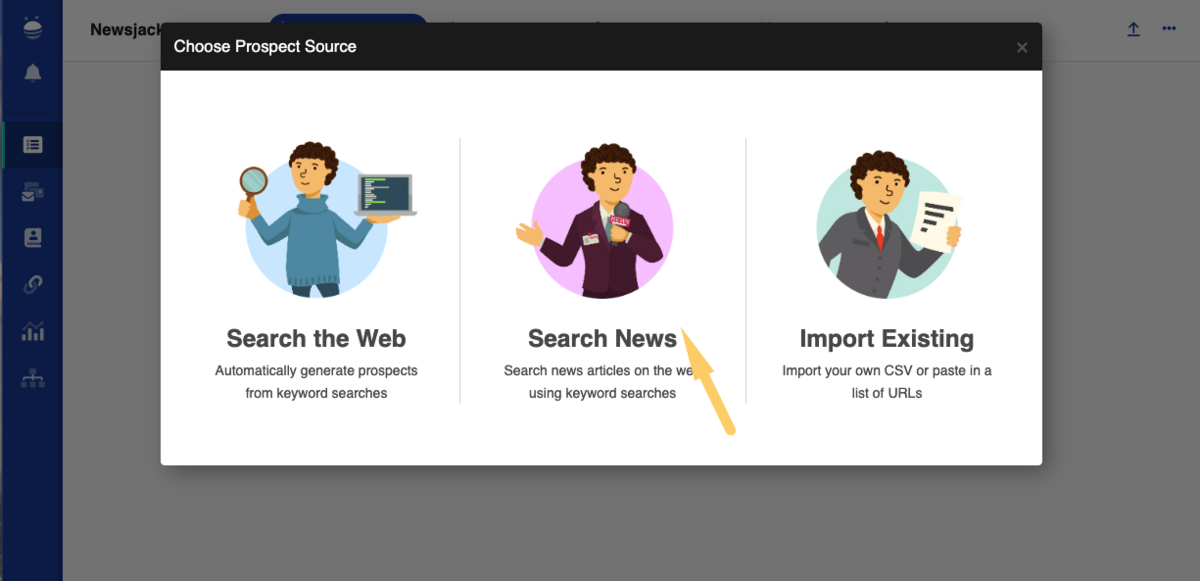This screenshot has width=1200, height=581.
Task: Click the magnifying glass researcher illustration
Action: click(x=318, y=220)
